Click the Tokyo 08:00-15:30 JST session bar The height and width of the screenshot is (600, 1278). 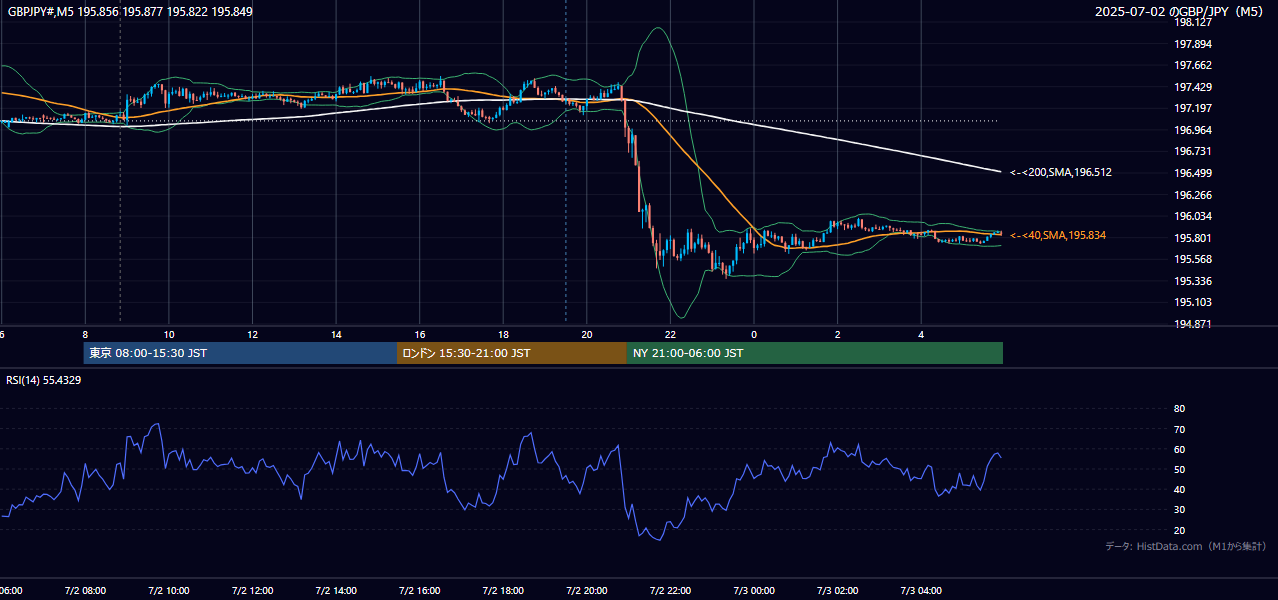click(x=240, y=353)
